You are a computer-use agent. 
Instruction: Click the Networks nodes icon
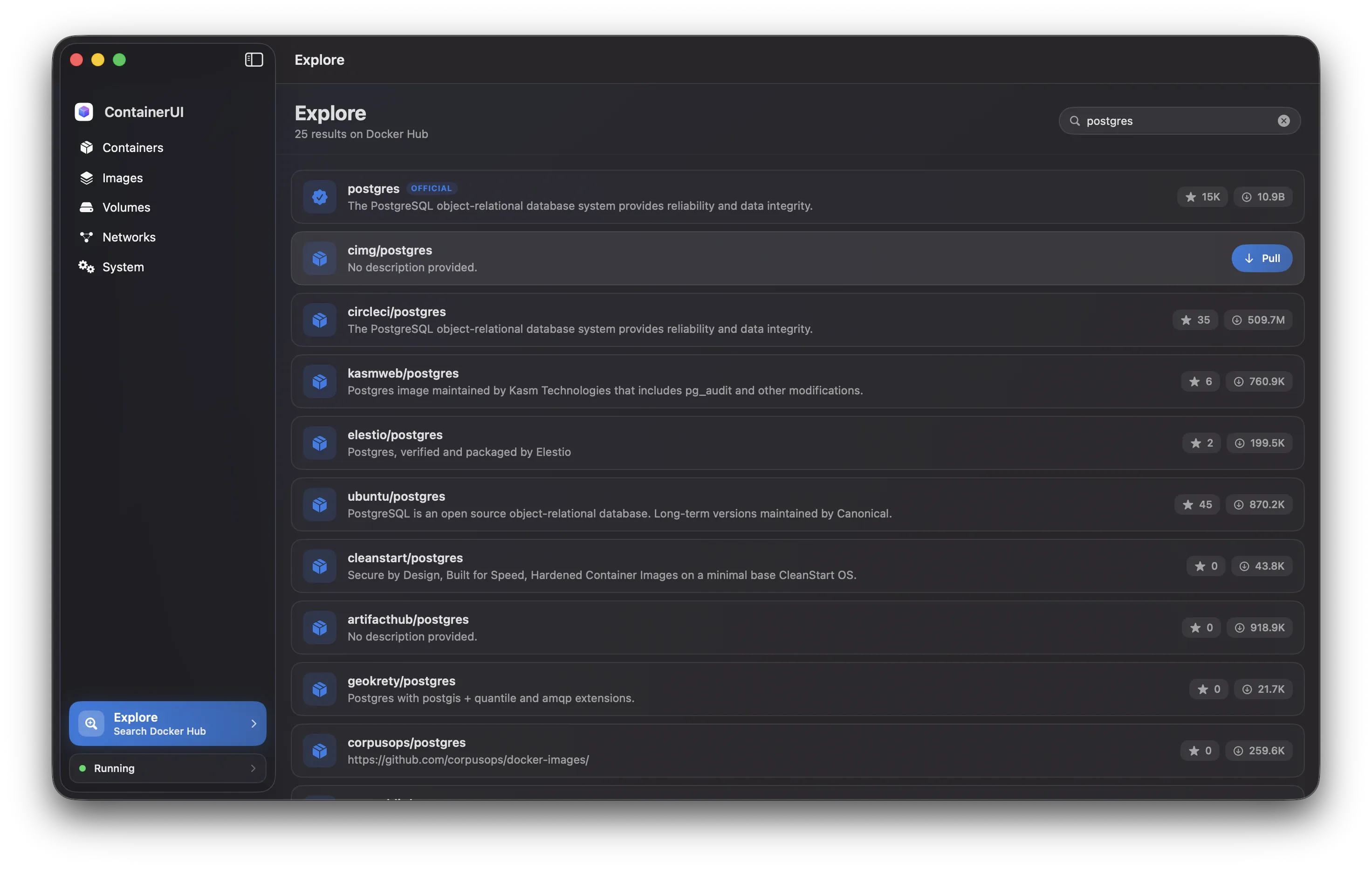(x=87, y=237)
